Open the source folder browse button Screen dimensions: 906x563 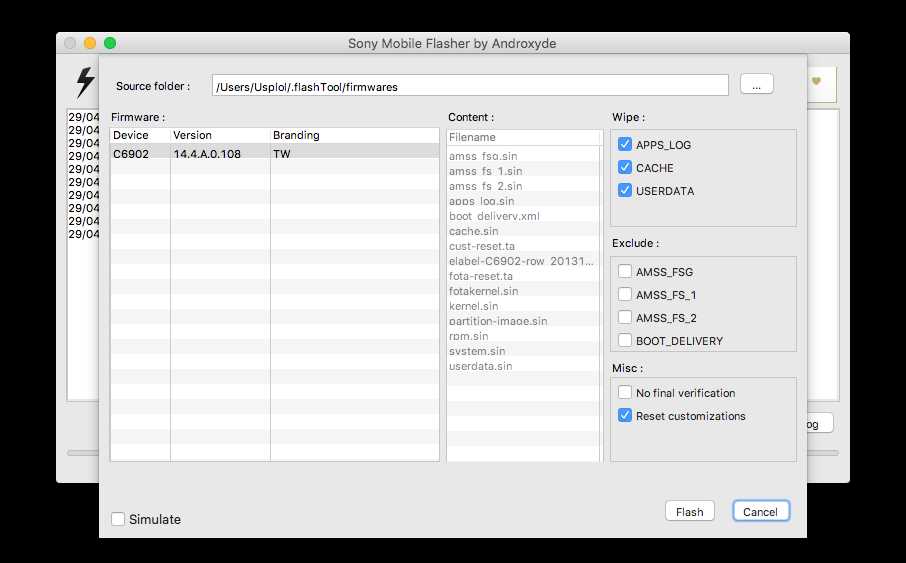[756, 84]
